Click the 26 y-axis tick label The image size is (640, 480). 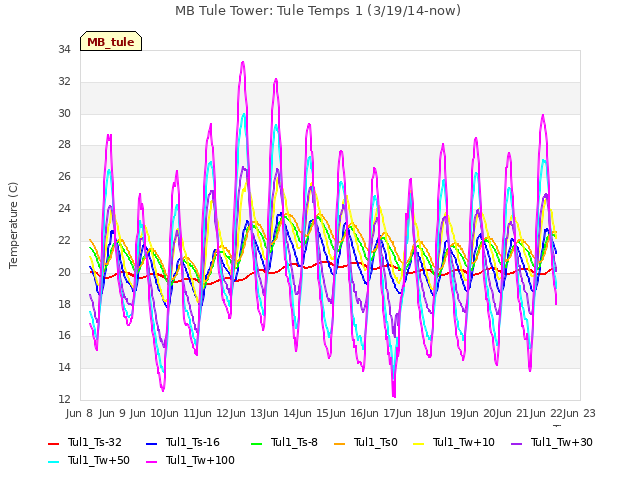(64, 176)
